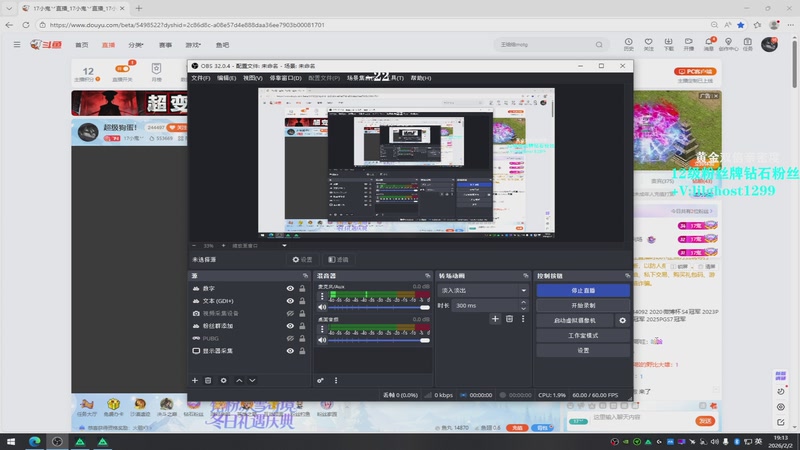Screen dimensions: 800x450
Task: Pop out the Controls dock icon
Action: pos(627,276)
